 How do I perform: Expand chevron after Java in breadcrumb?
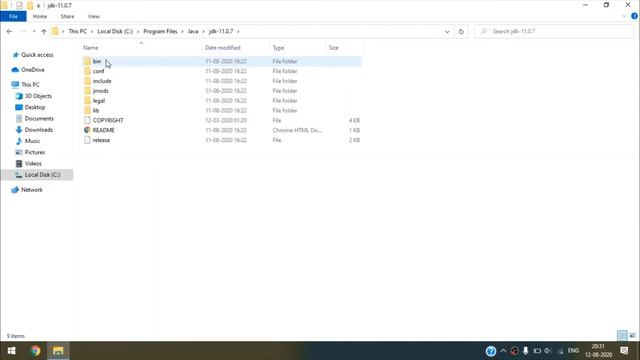point(203,31)
